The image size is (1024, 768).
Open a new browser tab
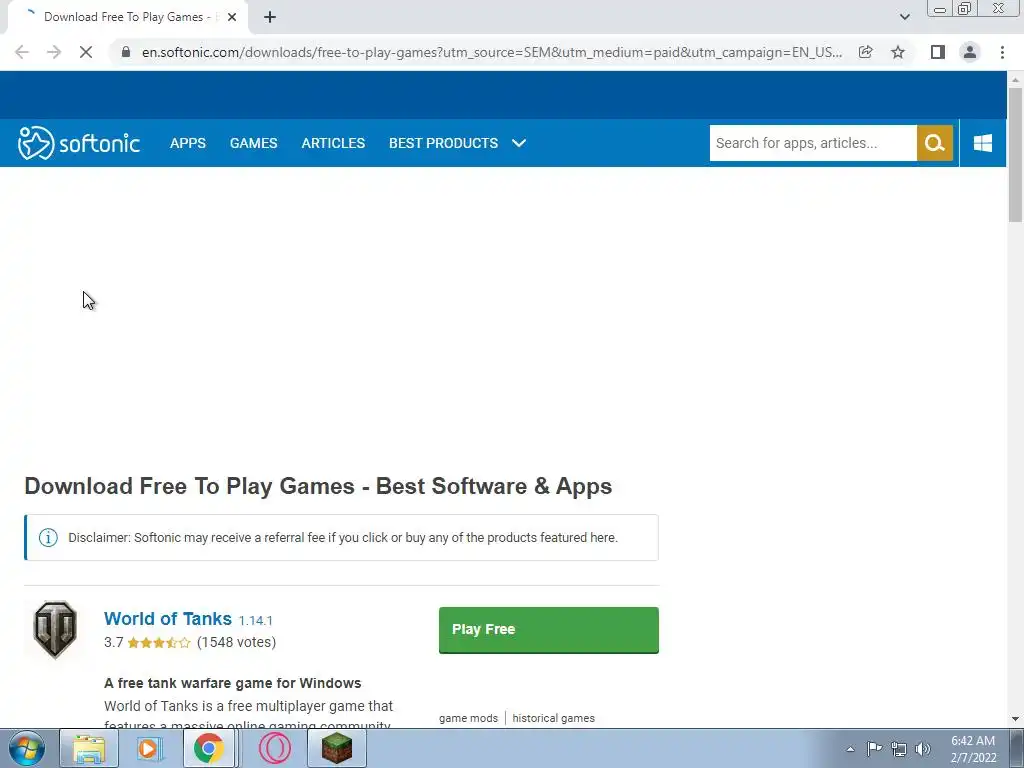[x=270, y=18]
